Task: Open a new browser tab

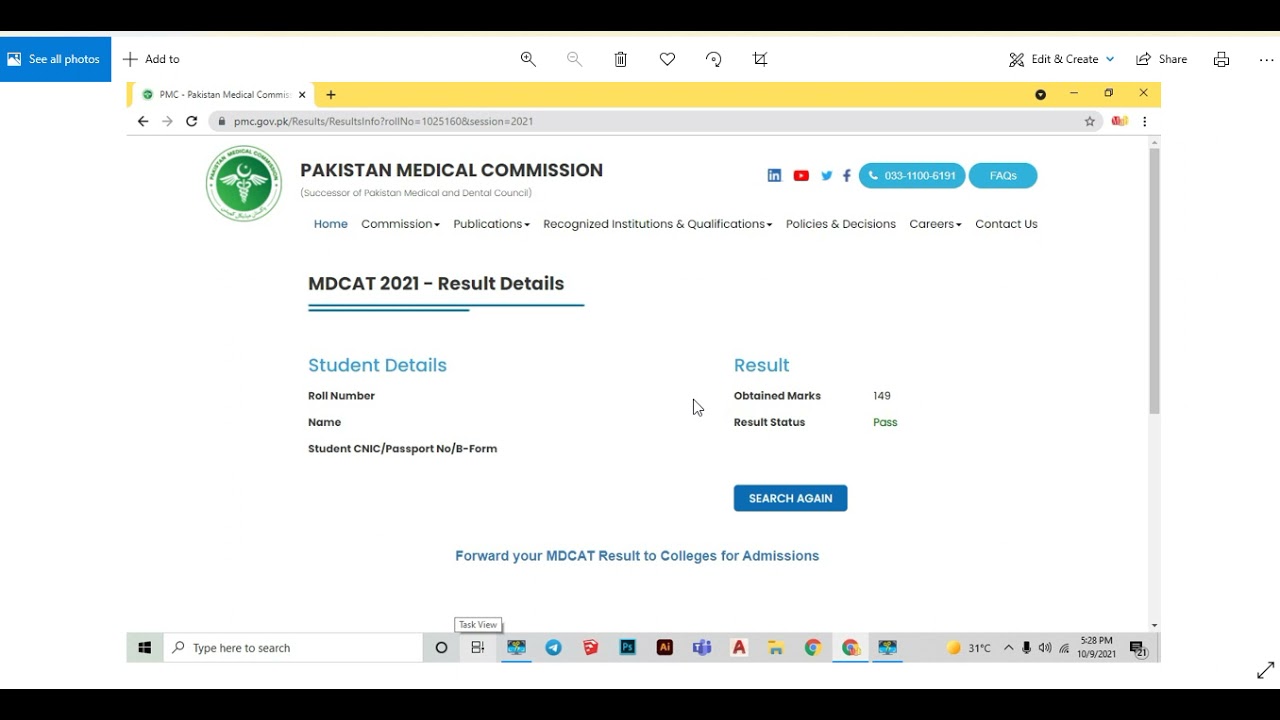Action: pos(331,95)
